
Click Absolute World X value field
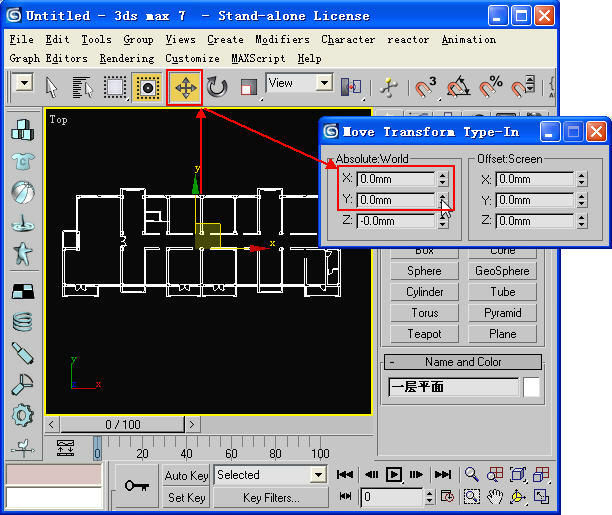[x=395, y=179]
